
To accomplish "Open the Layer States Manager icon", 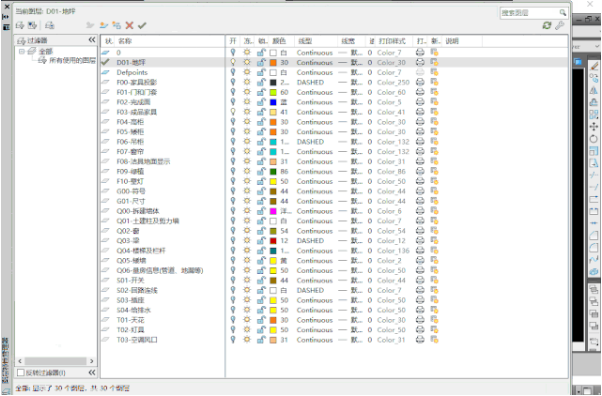I will pos(50,25).
